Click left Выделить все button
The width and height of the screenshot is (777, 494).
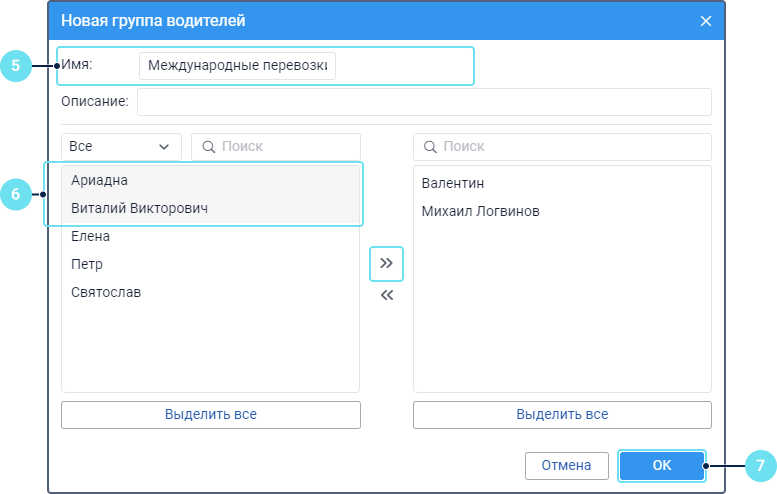pyautogui.click(x=210, y=415)
